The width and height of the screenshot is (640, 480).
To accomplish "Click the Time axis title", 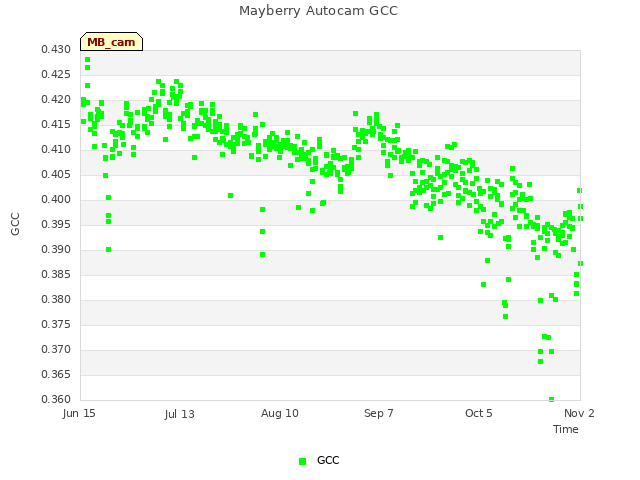I will pyautogui.click(x=566, y=429).
